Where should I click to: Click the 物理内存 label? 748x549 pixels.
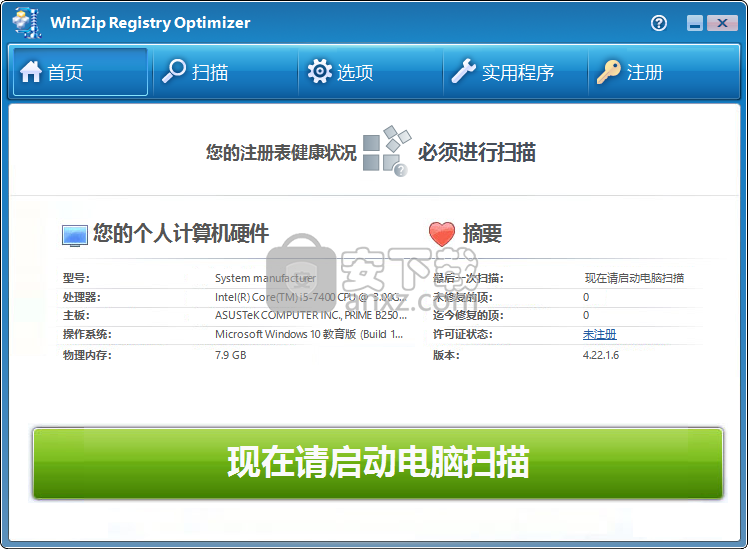point(87,355)
